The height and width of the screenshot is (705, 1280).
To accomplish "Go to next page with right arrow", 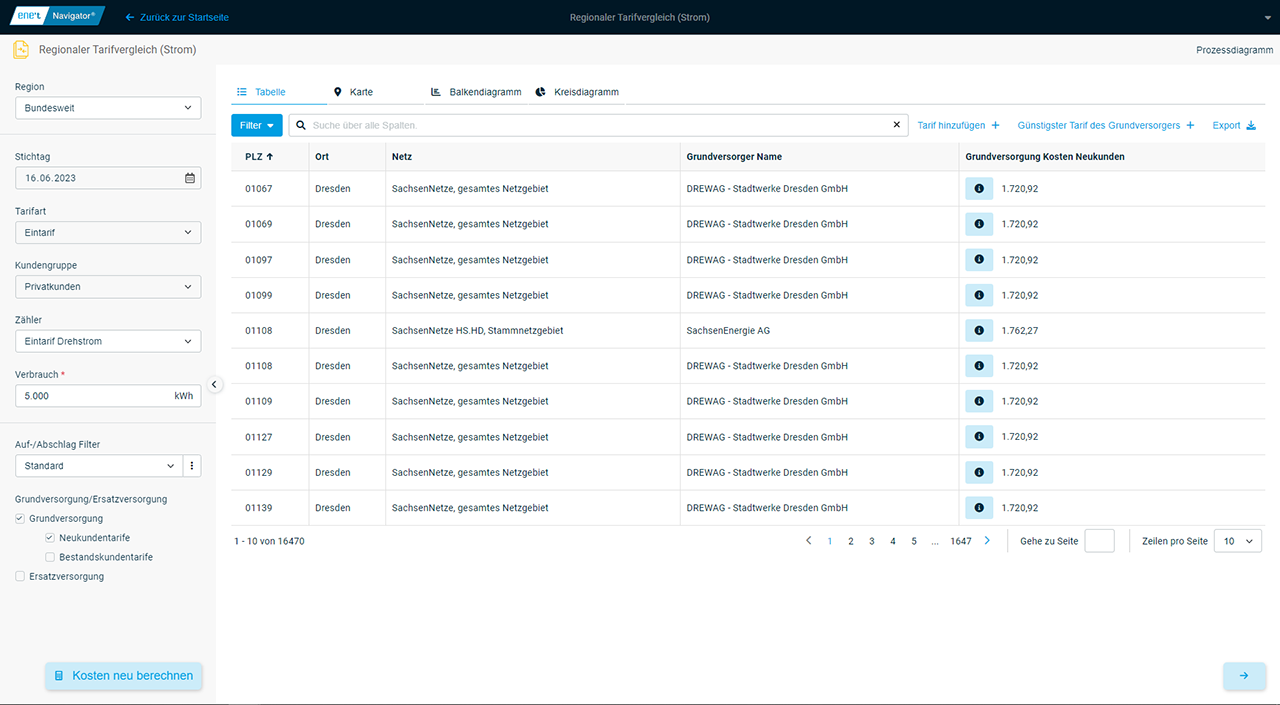I will pos(987,541).
